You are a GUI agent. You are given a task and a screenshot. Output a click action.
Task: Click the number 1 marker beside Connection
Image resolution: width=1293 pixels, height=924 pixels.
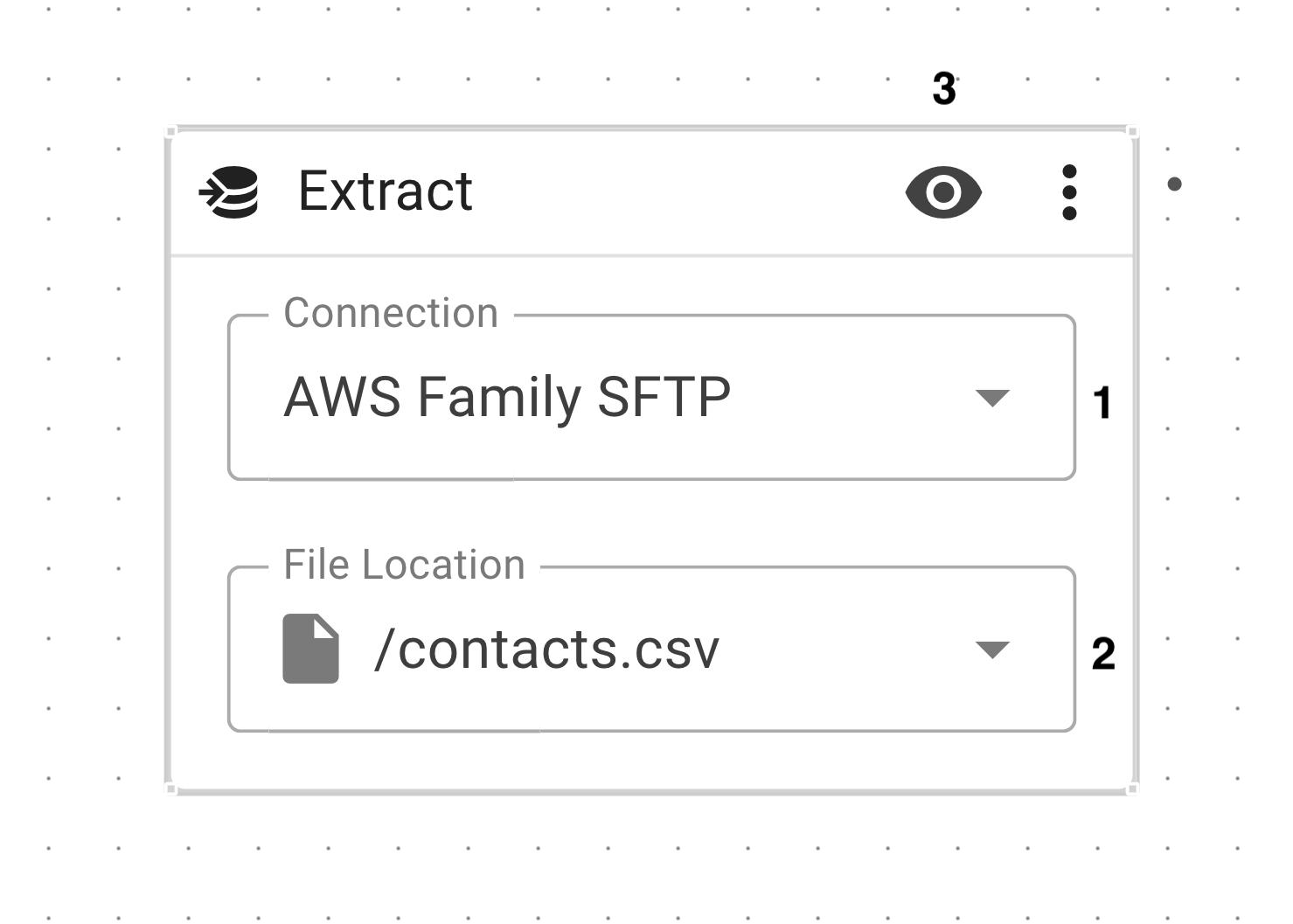[x=1102, y=403]
